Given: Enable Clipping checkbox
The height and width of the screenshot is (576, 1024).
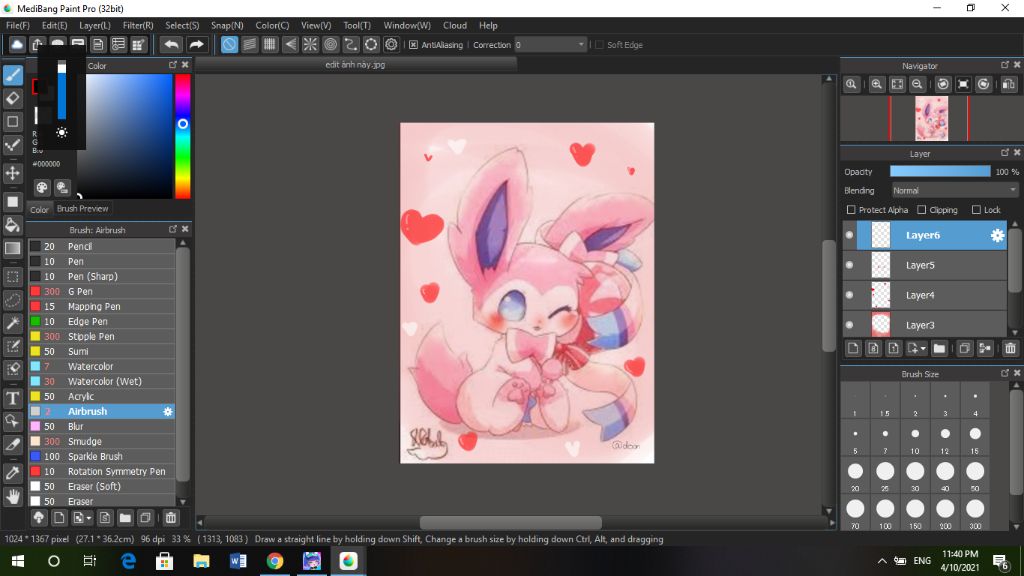Looking at the screenshot, I should pos(921,210).
